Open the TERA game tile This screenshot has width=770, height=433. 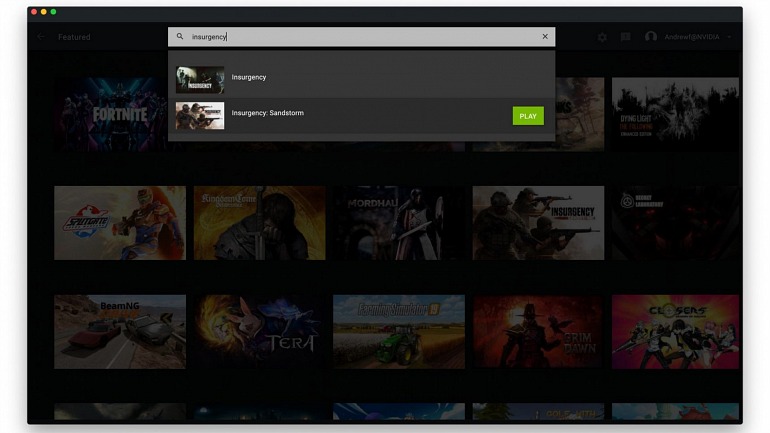[x=259, y=332]
